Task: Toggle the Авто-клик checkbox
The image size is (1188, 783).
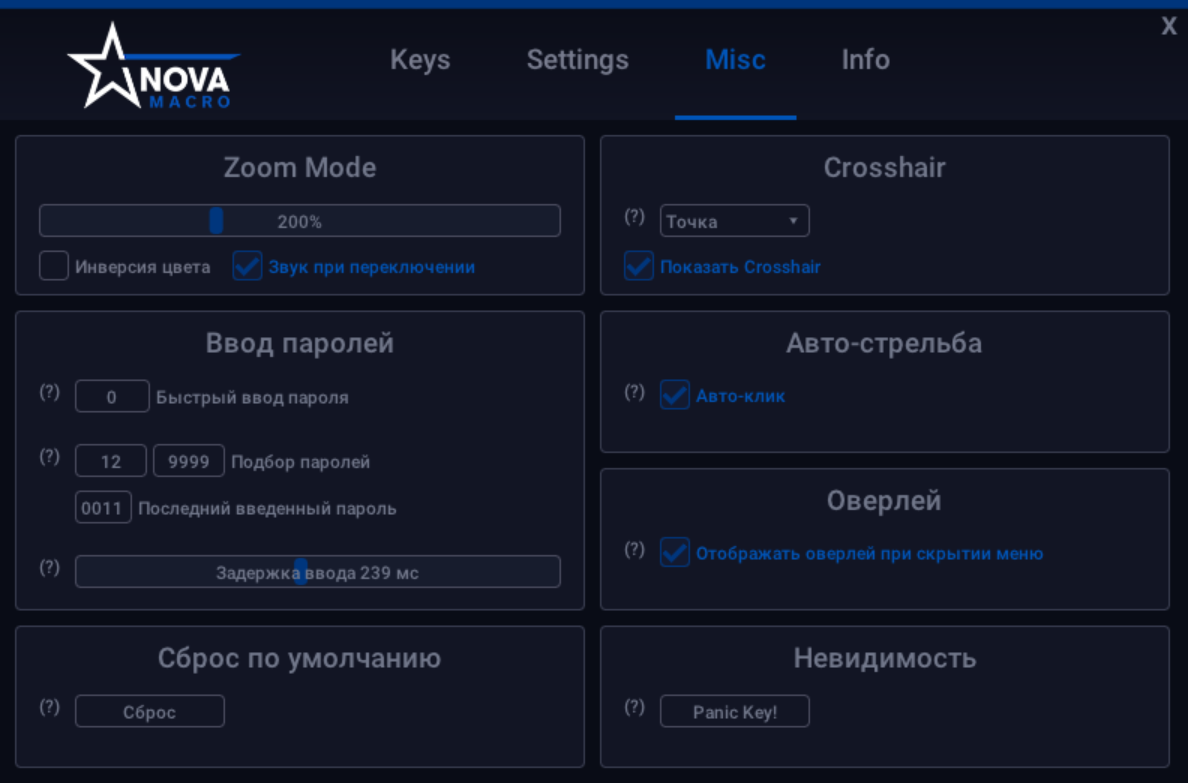Action: (x=674, y=395)
